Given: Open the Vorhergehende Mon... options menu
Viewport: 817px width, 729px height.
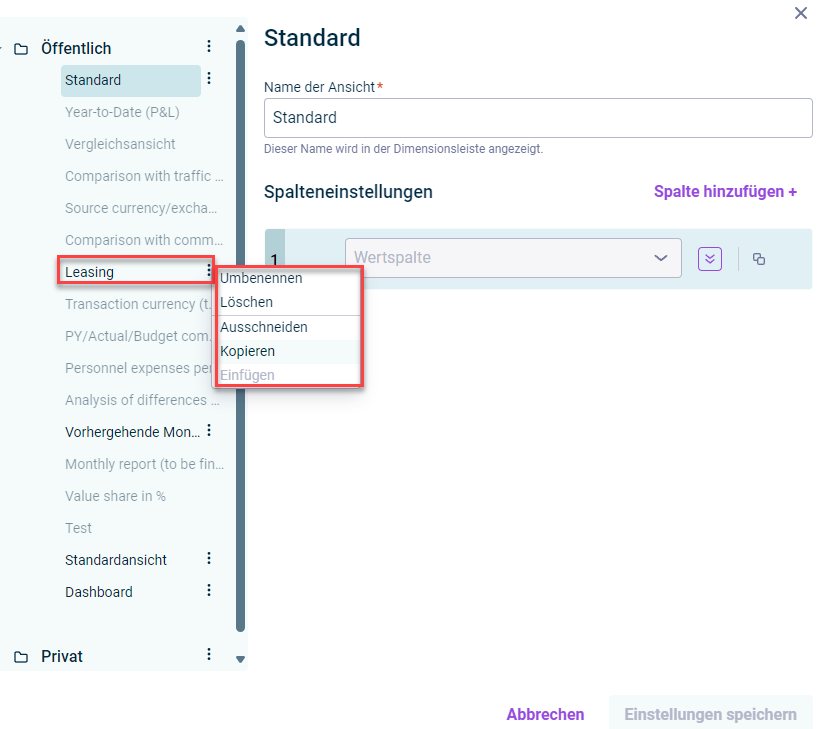Looking at the screenshot, I should tap(209, 430).
